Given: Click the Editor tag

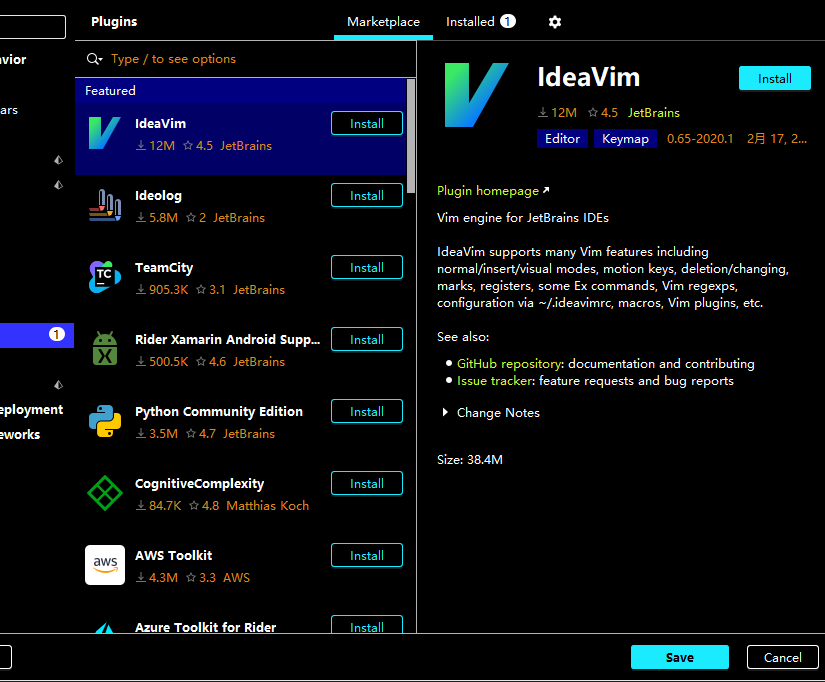Looking at the screenshot, I should coord(562,138).
